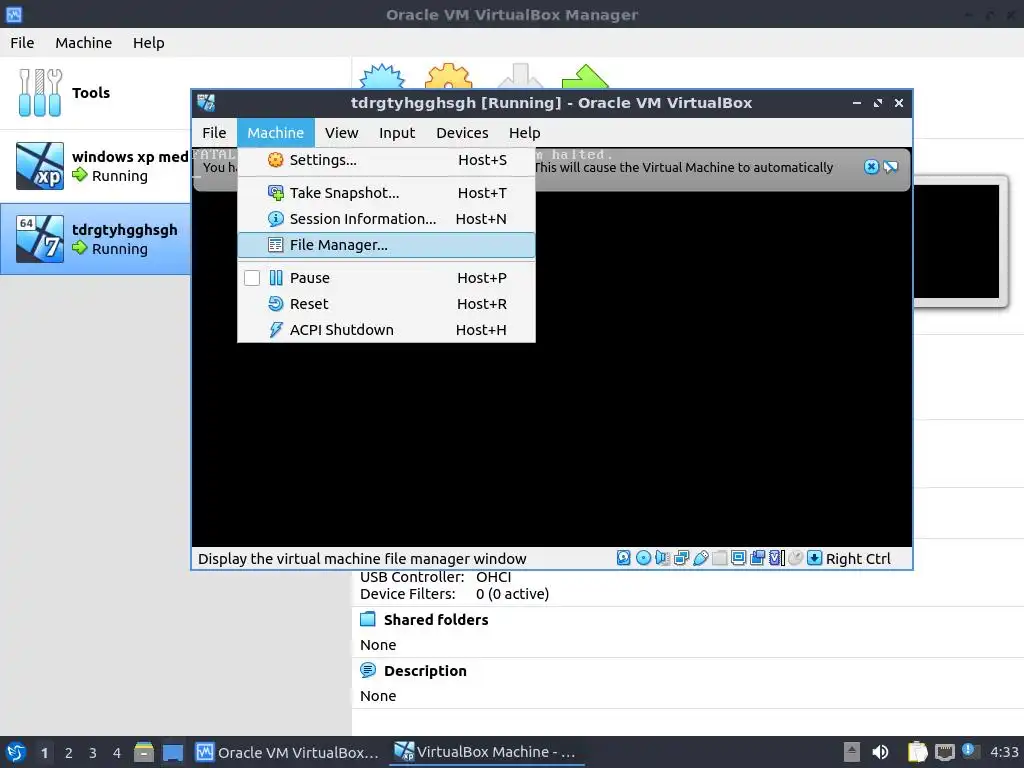1024x768 pixels.
Task: Click the Manager toolbar New blue starburst icon
Action: point(382,76)
